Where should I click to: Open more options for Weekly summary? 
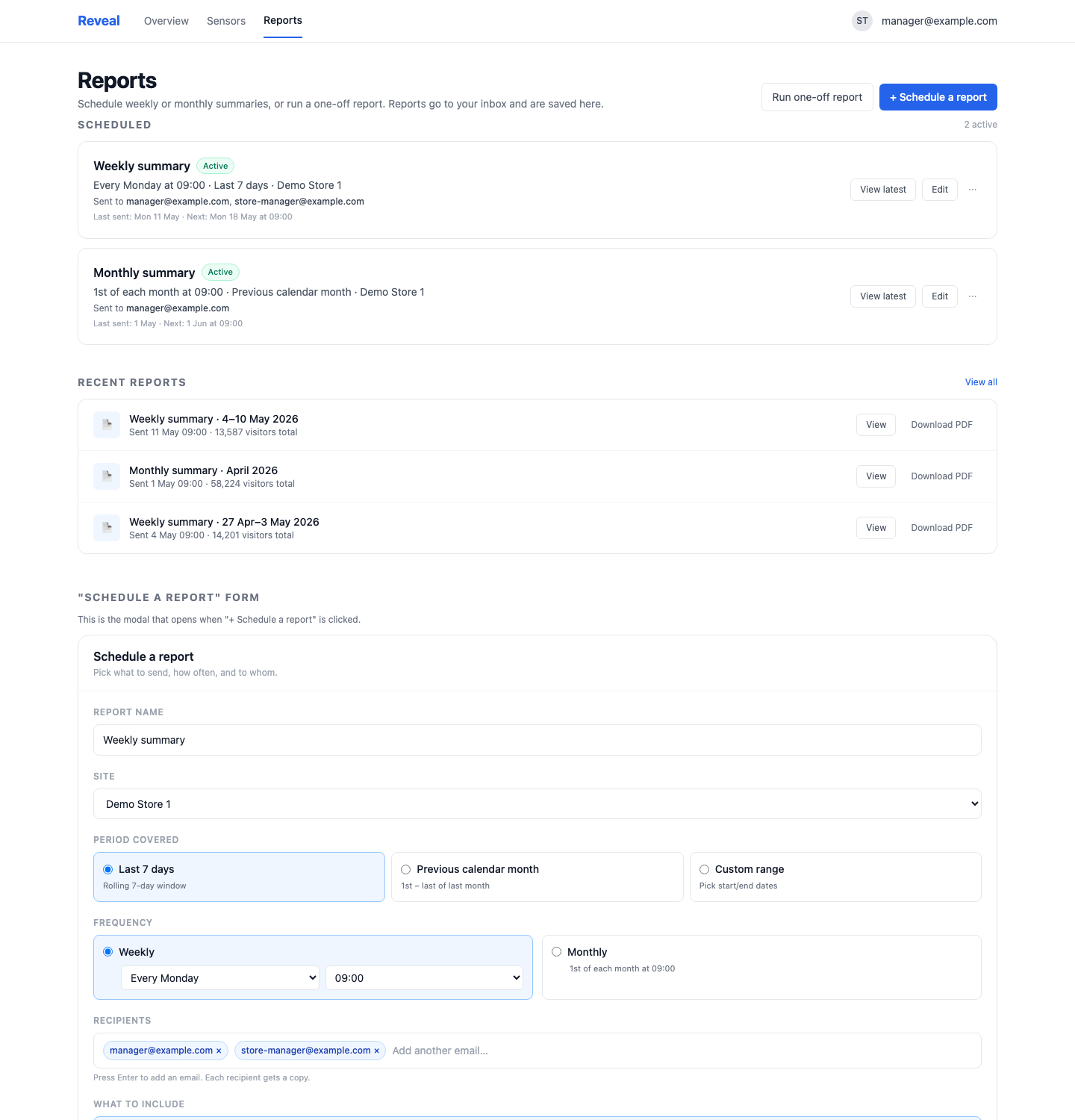(973, 190)
